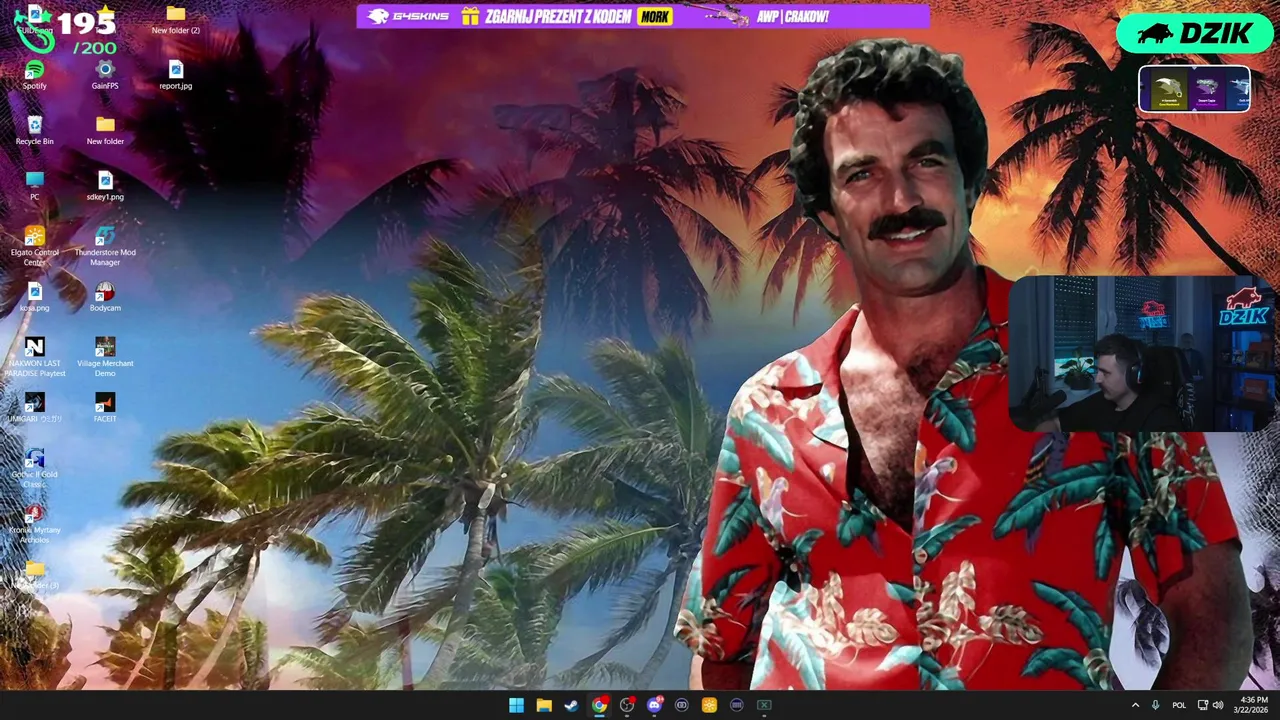This screenshot has width=1280, height=720.
Task: Open the folder named New folder
Action: click(x=105, y=130)
